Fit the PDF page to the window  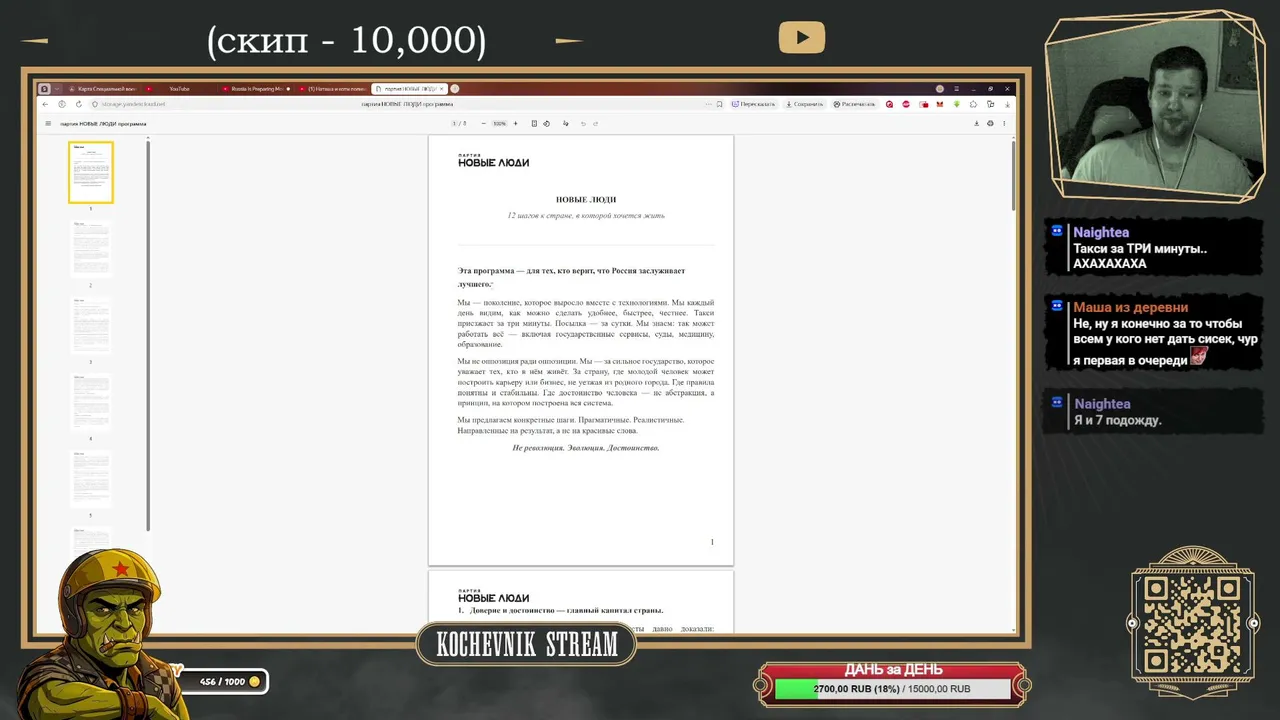click(534, 124)
